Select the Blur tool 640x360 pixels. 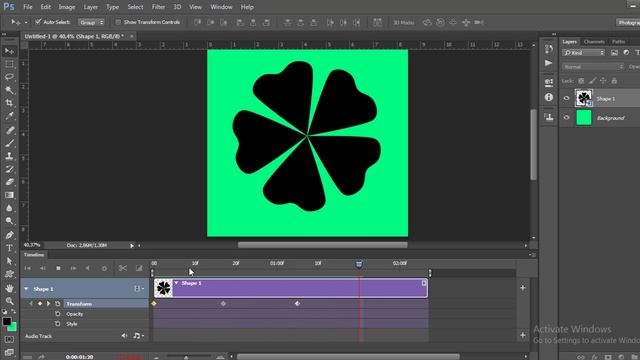(9, 208)
